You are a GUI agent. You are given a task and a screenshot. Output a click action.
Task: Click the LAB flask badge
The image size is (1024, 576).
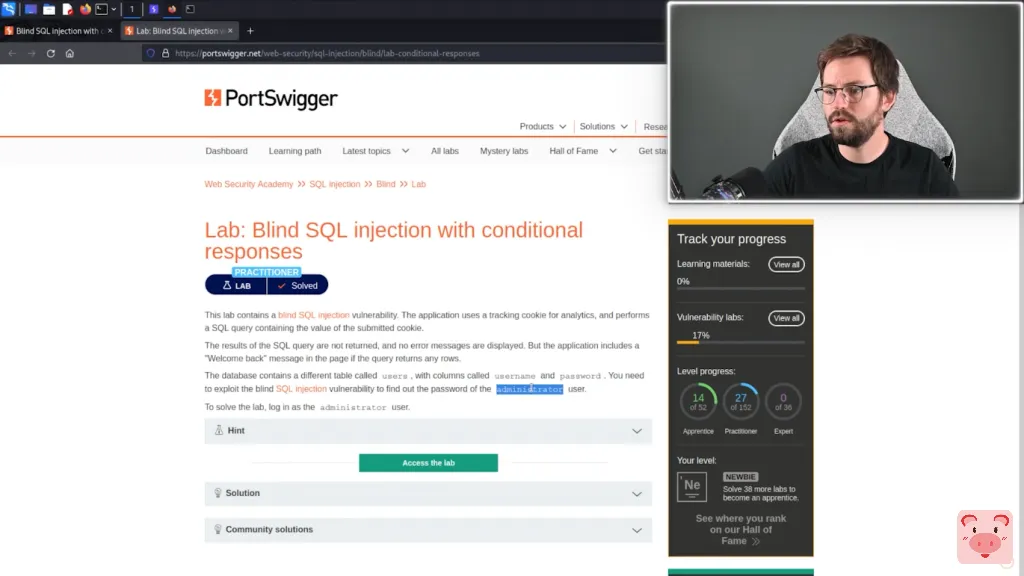click(236, 285)
